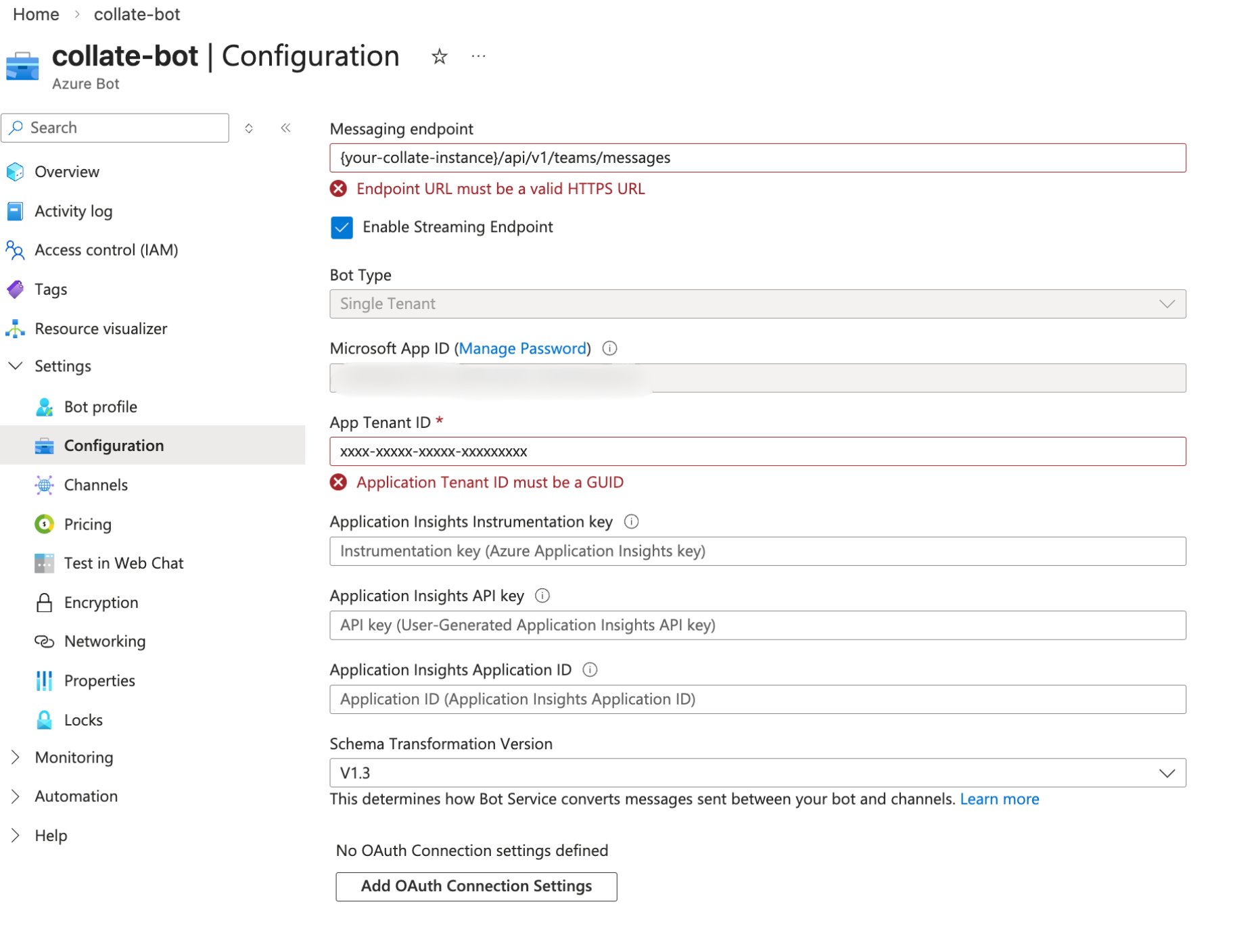The height and width of the screenshot is (952, 1256).
Task: Uncheck the Enable Streaming Endpoint checkbox
Action: (x=342, y=227)
